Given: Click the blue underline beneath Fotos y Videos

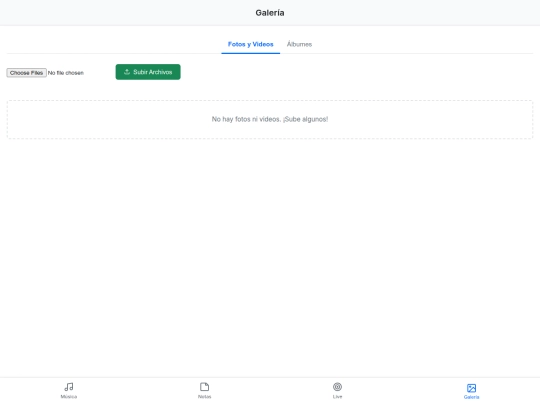Looking at the screenshot, I should [250, 53].
